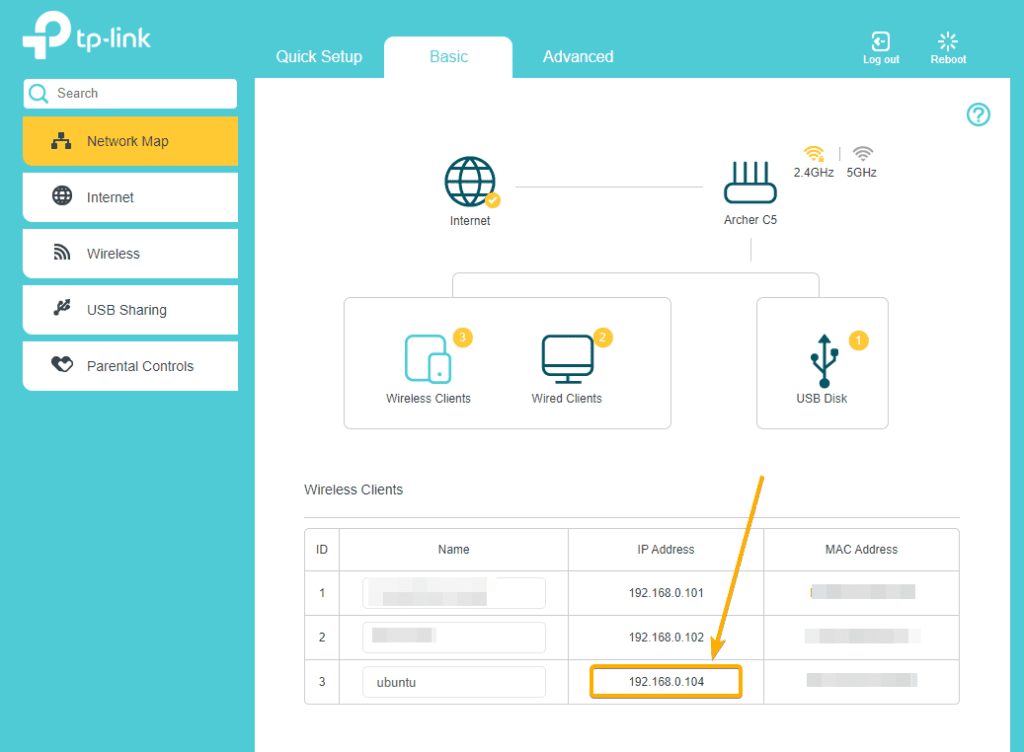
Task: Click IP address 192.168.0.102
Action: [x=666, y=637]
